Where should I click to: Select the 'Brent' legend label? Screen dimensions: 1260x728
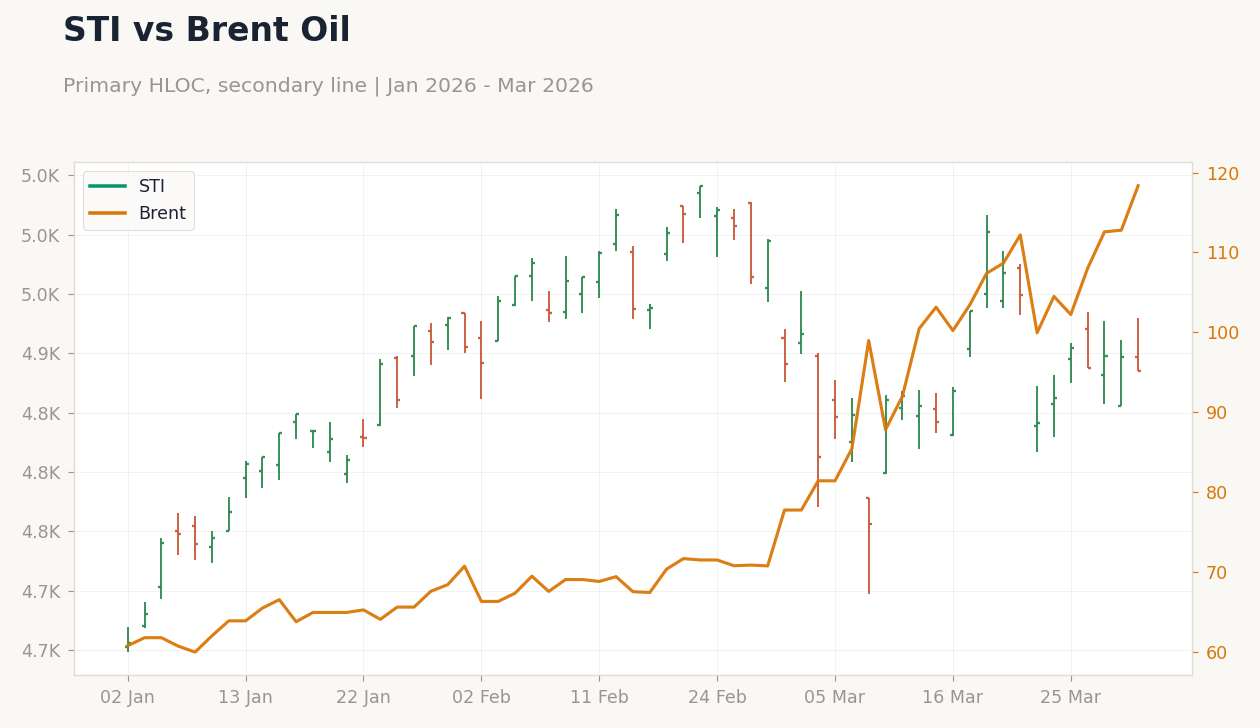point(162,213)
